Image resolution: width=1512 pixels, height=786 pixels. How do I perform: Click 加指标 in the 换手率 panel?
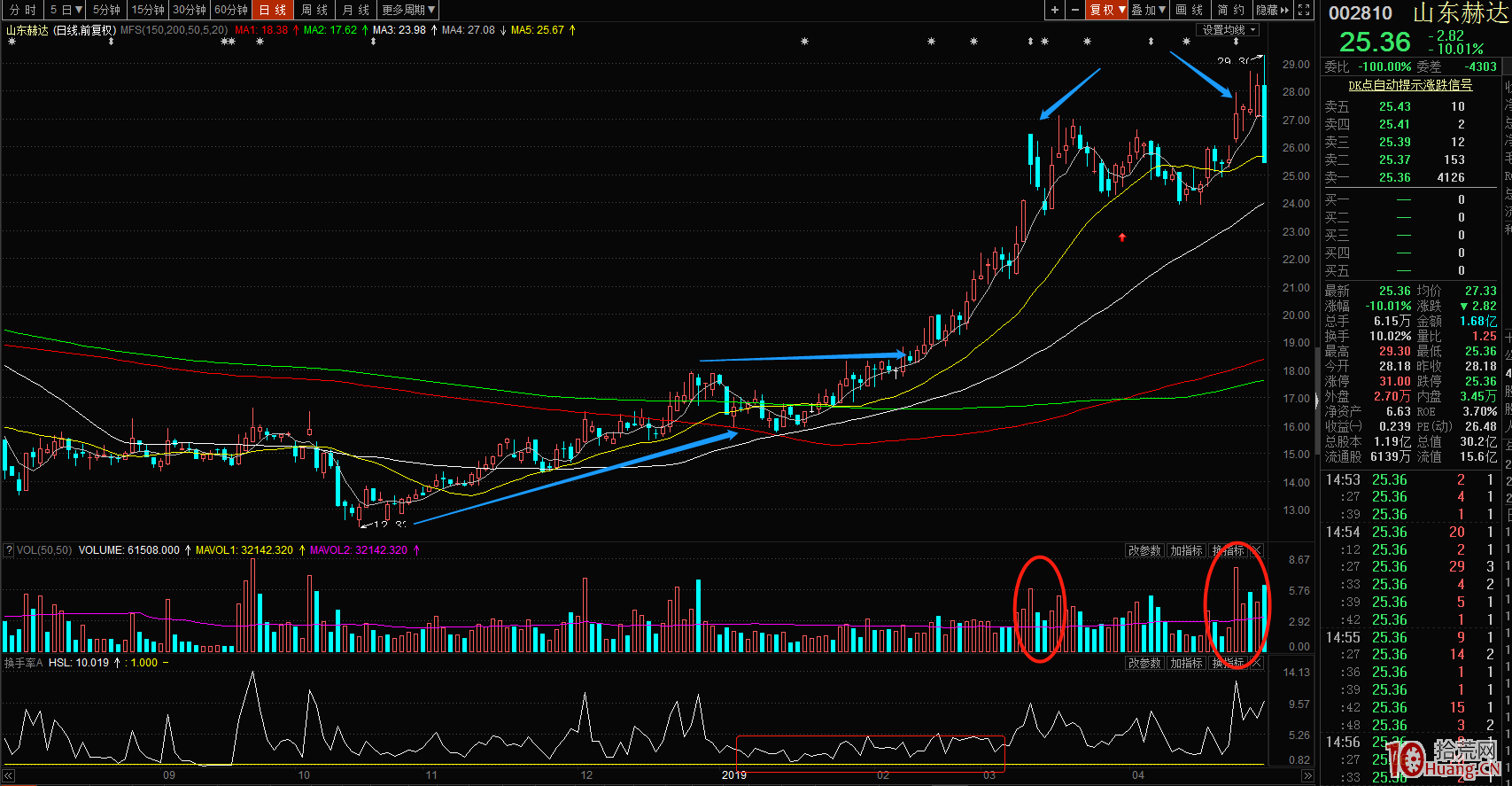click(1186, 663)
